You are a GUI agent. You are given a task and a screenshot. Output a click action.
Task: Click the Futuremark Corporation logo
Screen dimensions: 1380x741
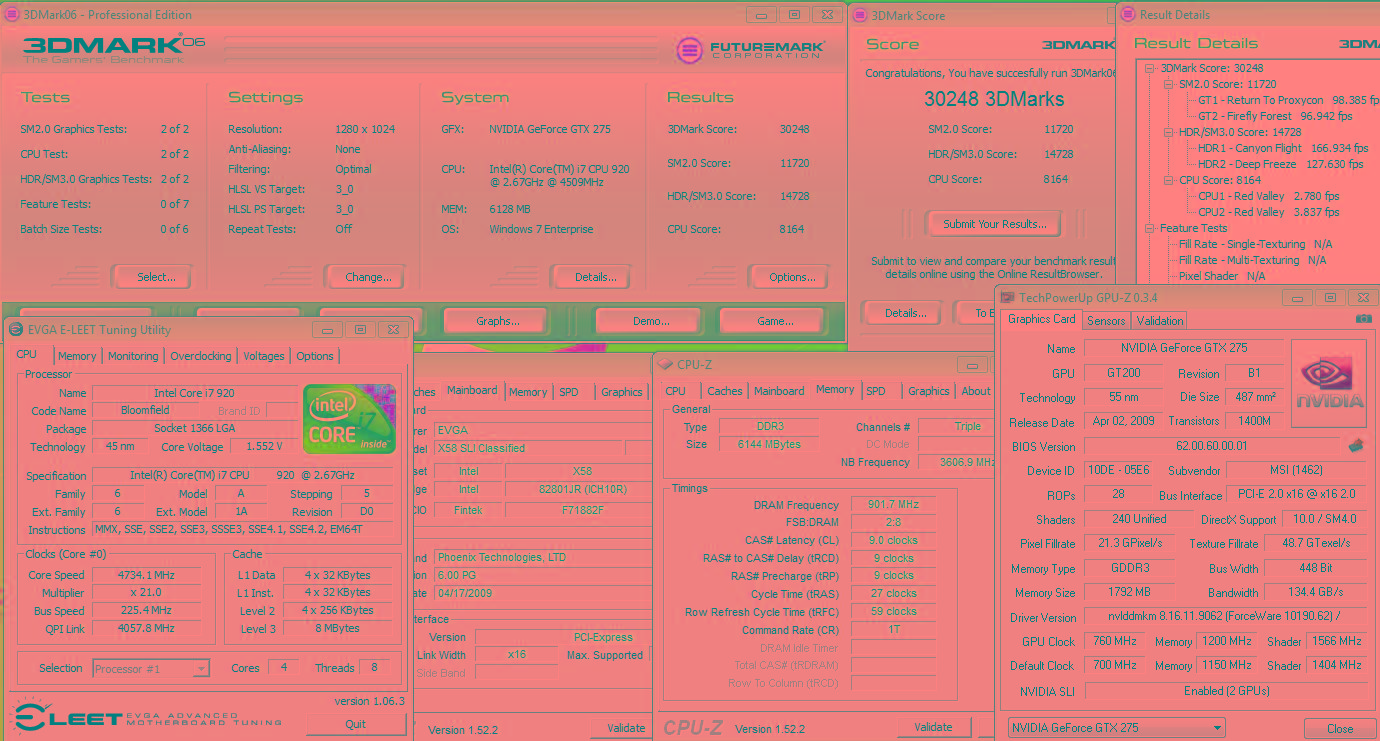click(x=750, y=49)
